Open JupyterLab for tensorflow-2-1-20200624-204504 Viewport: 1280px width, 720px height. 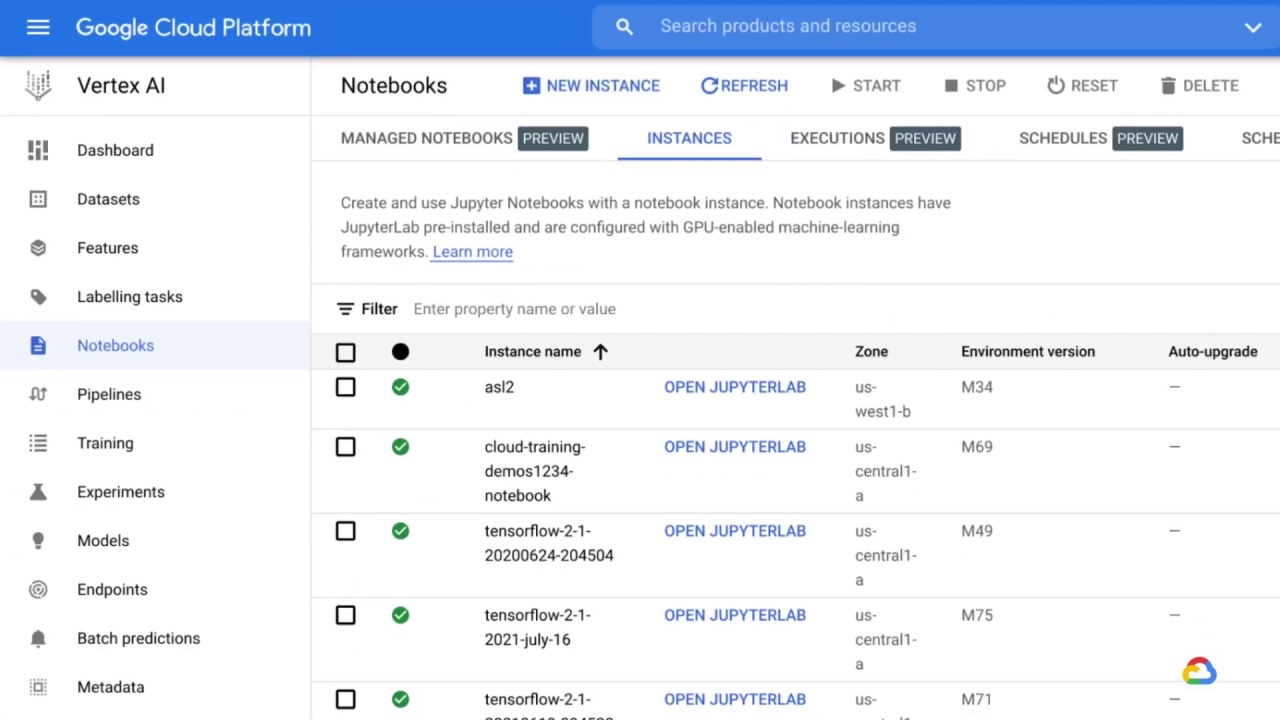pos(735,531)
